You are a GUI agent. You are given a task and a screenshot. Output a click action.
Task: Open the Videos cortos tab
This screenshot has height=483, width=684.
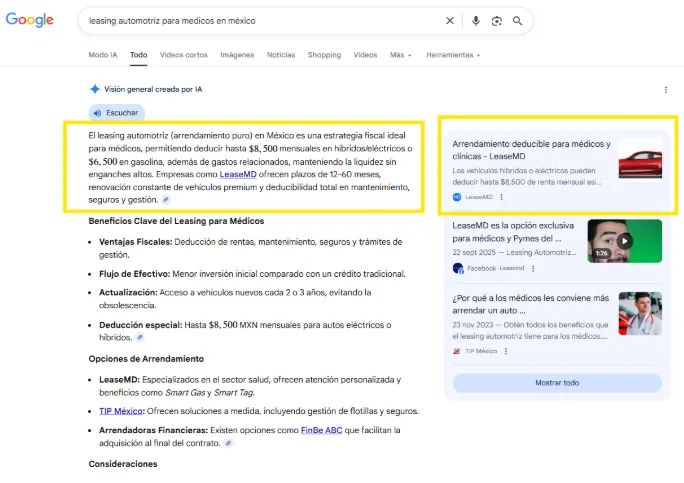point(184,55)
